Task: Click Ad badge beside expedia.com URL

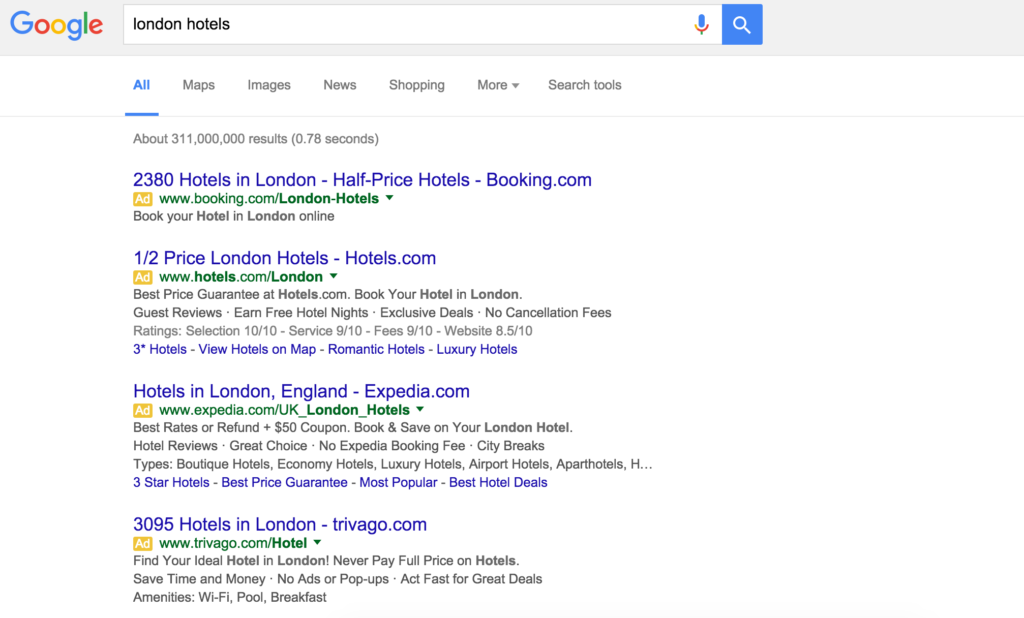Action: [x=142, y=410]
